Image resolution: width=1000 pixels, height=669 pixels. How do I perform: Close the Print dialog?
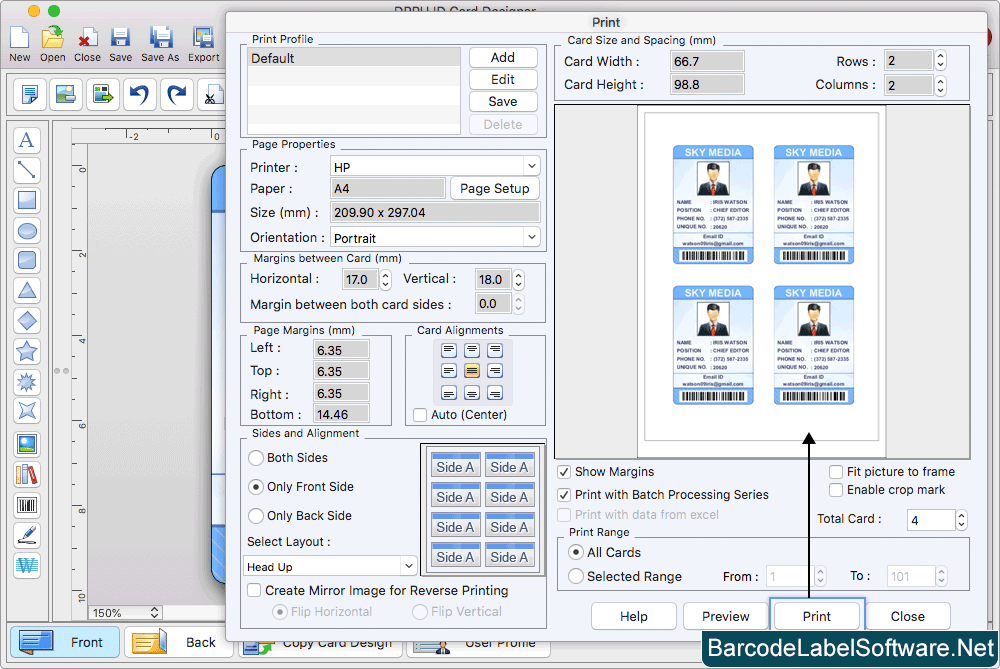click(x=907, y=616)
